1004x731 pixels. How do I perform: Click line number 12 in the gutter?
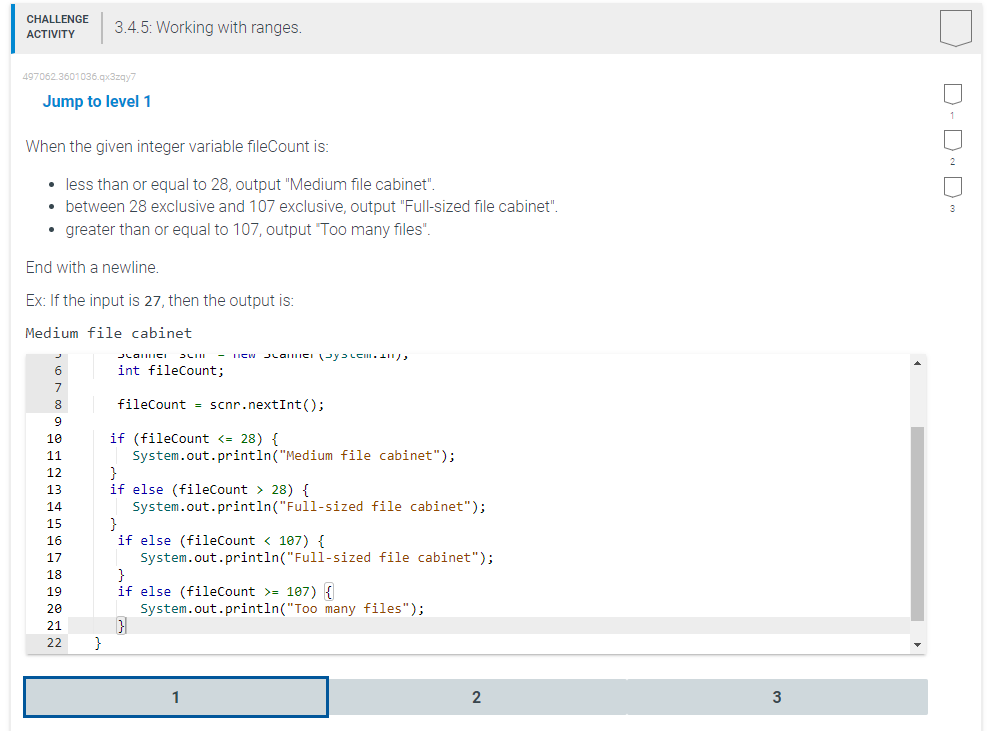[x=54, y=473]
